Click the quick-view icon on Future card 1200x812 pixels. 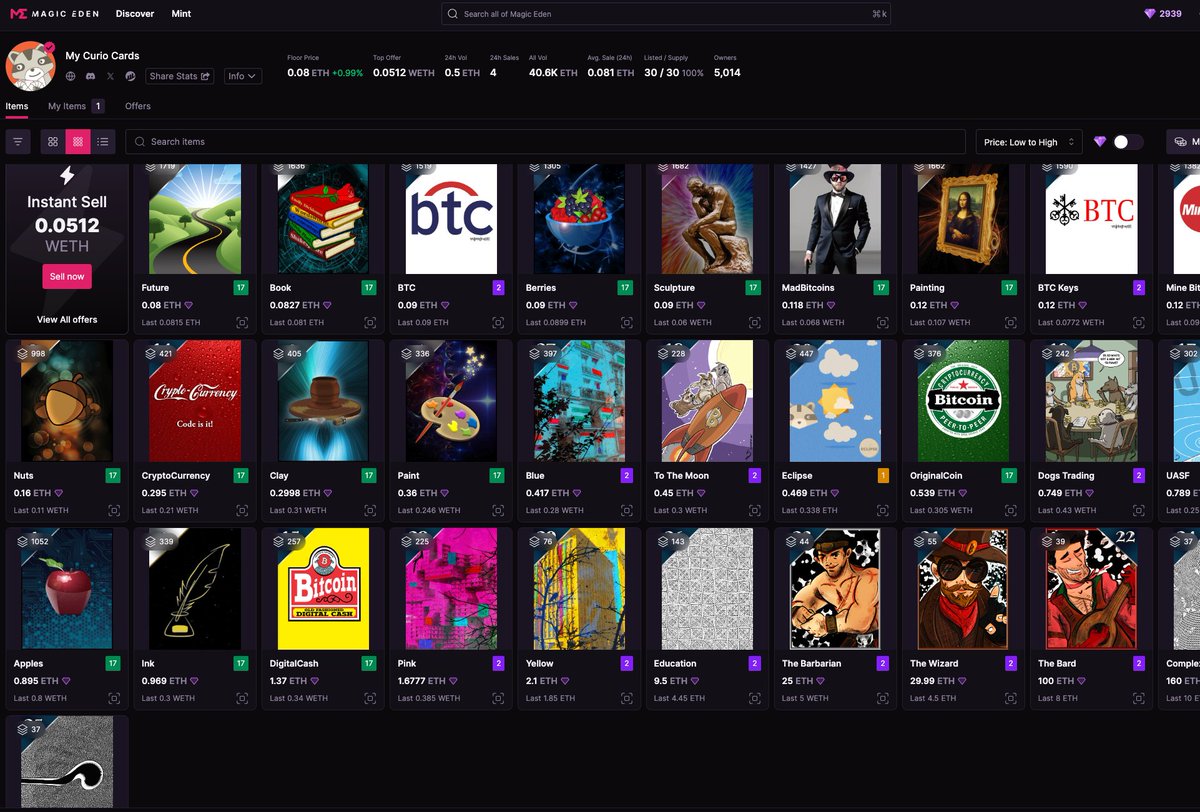pyautogui.click(x=243, y=323)
